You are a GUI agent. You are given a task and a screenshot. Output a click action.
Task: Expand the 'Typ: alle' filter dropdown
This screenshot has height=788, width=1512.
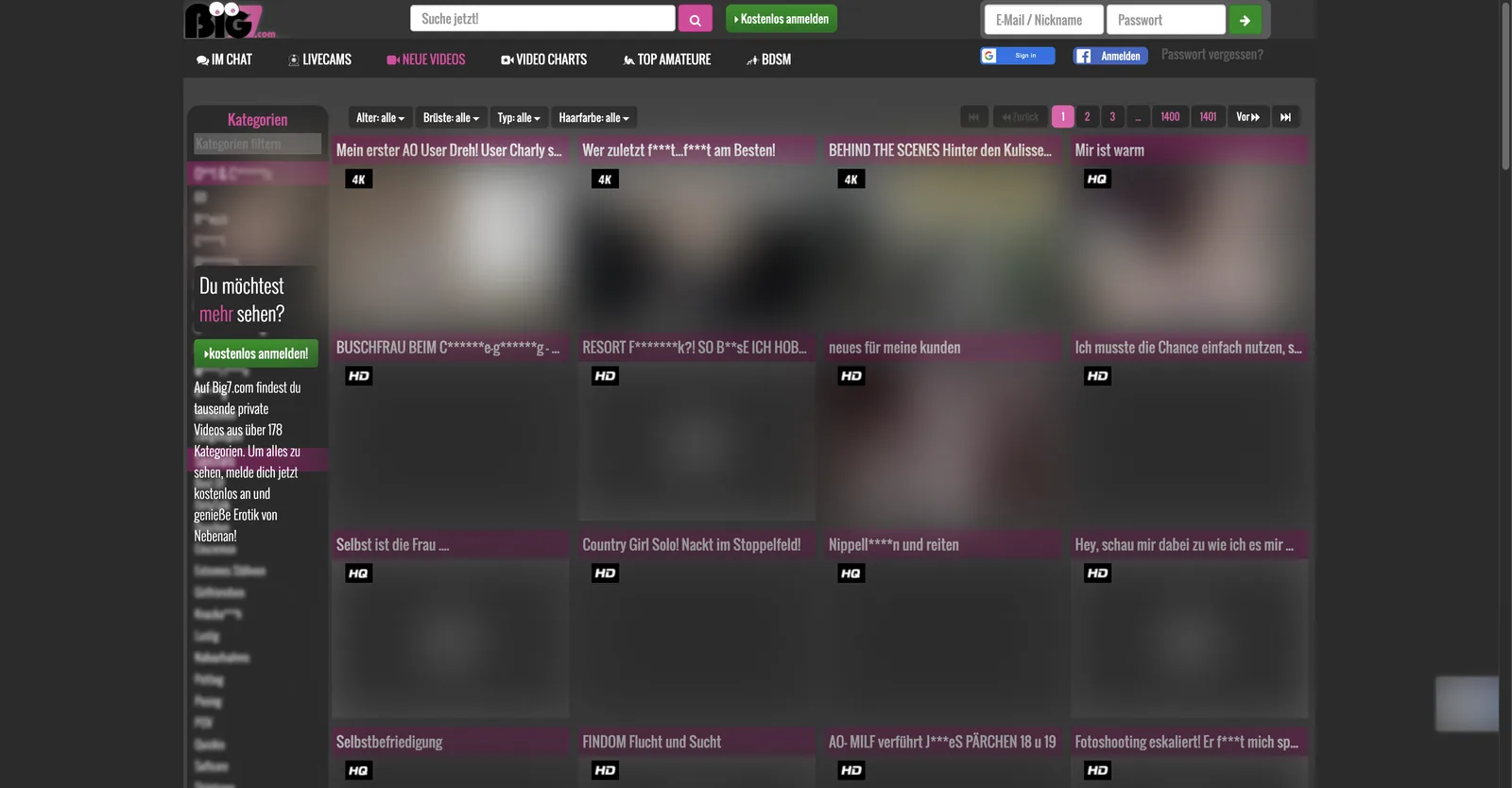click(519, 118)
